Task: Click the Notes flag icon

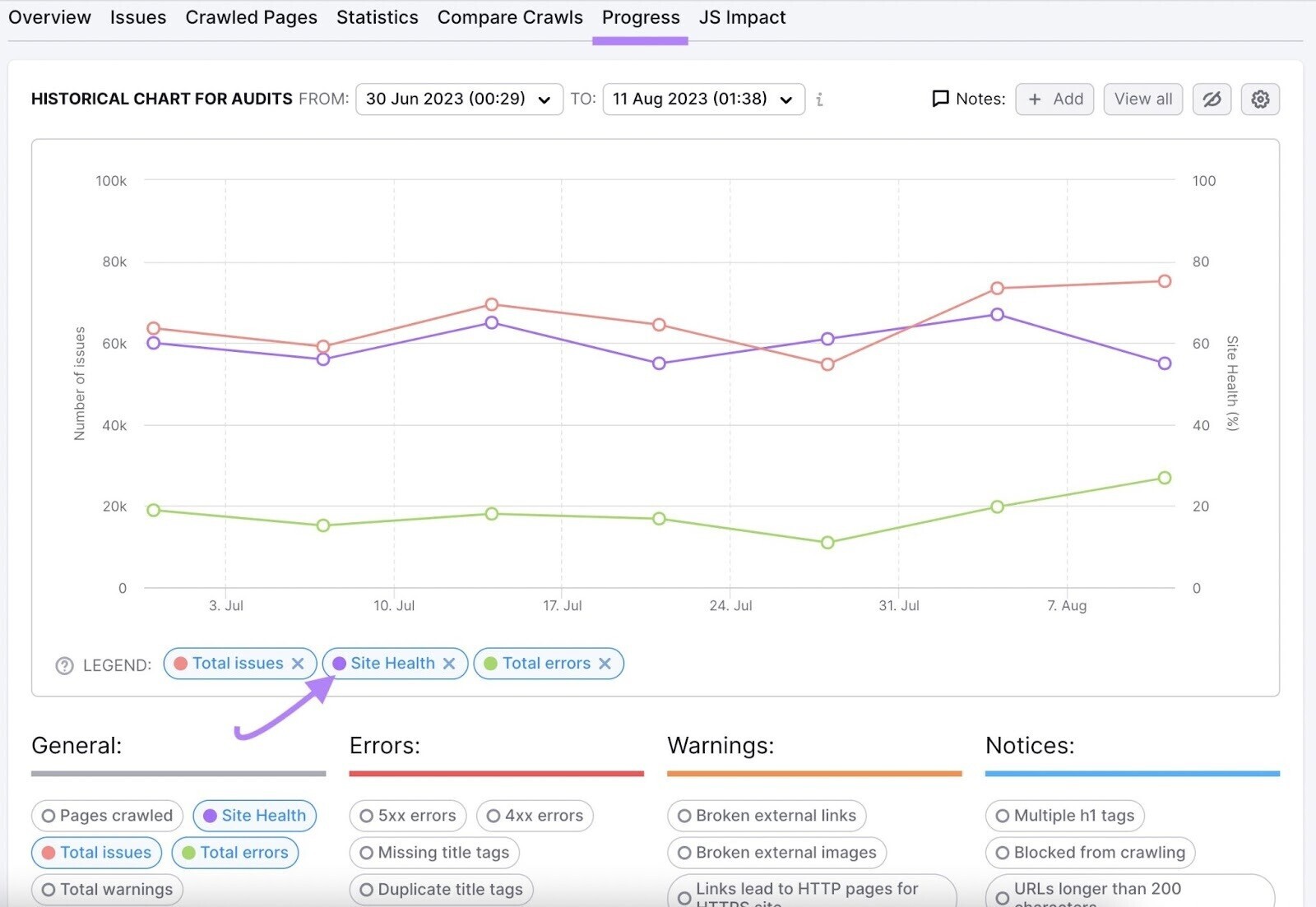Action: [x=940, y=99]
